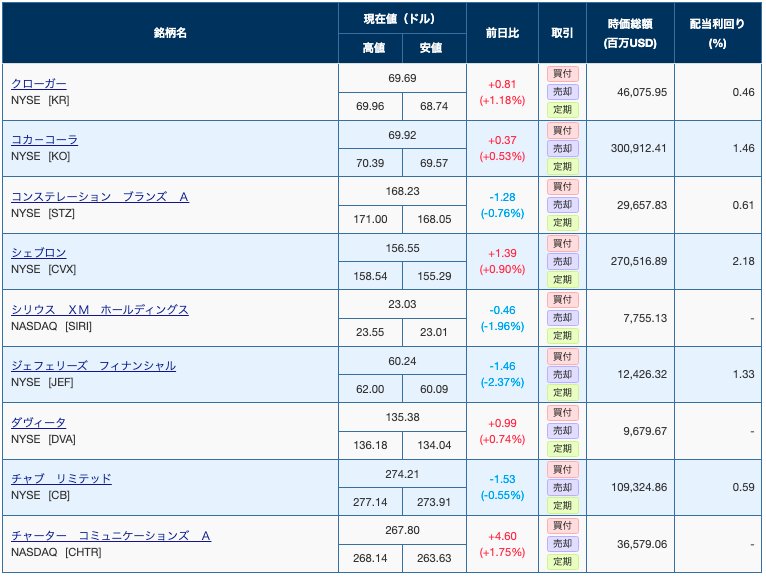The width and height of the screenshot is (766, 578).
Task: Select the high price 62.00 cell
Action: pos(370,389)
